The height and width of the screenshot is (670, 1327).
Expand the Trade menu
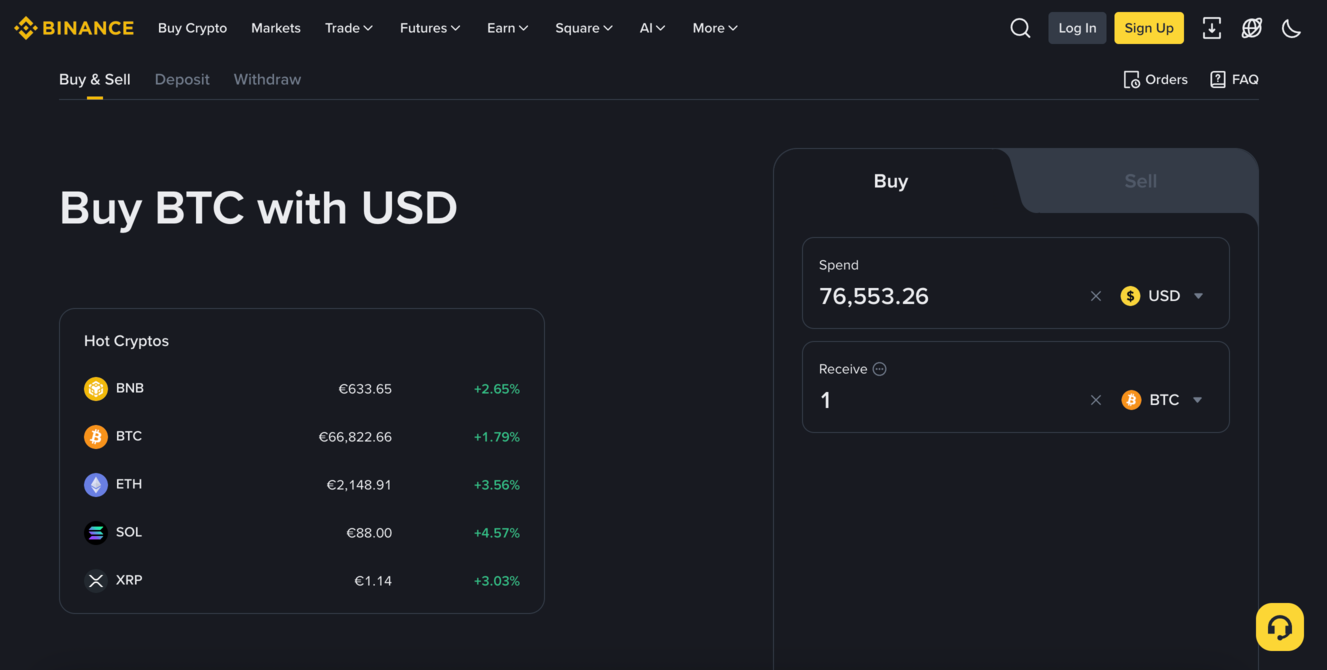coord(349,28)
